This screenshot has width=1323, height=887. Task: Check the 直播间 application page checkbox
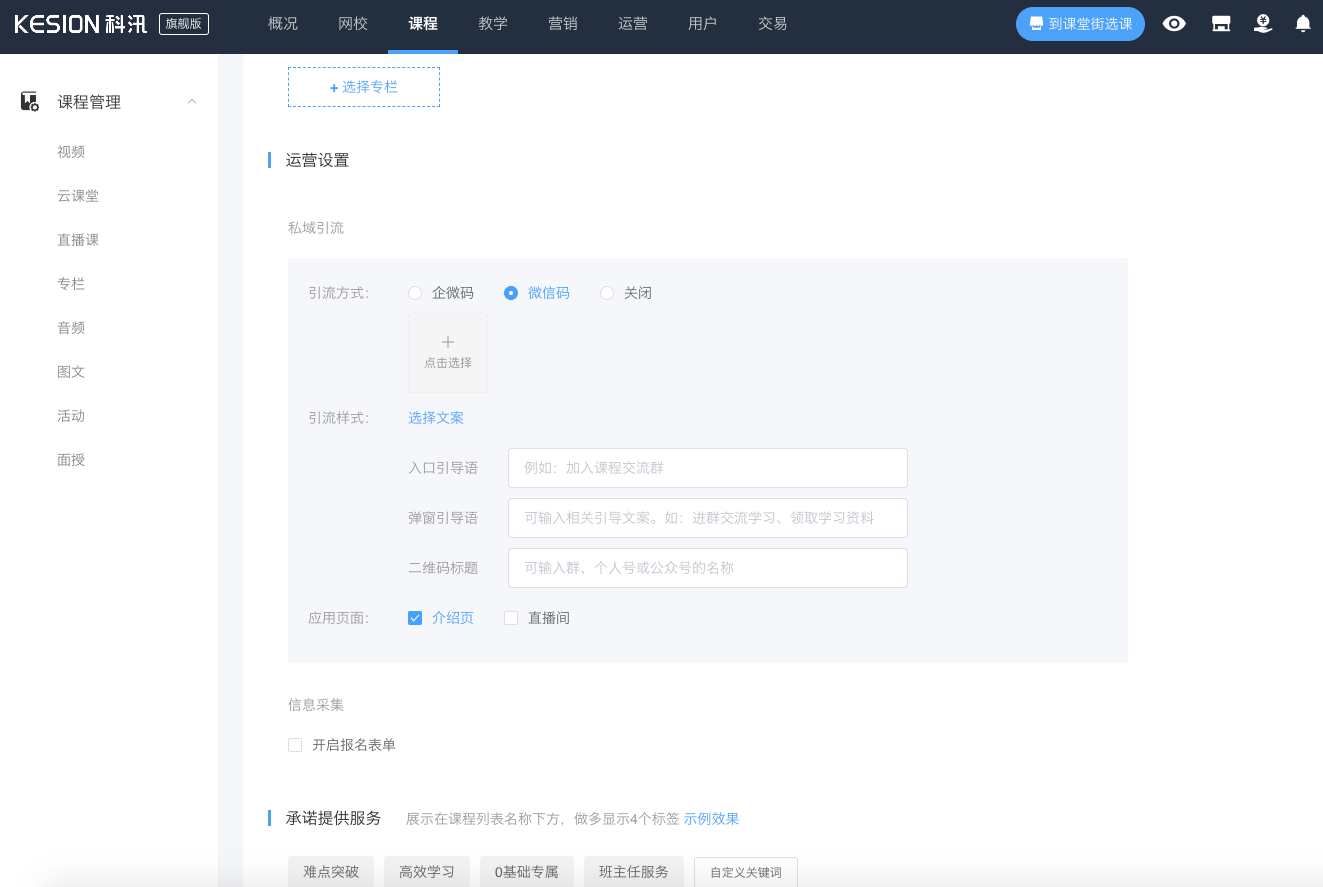coord(511,617)
